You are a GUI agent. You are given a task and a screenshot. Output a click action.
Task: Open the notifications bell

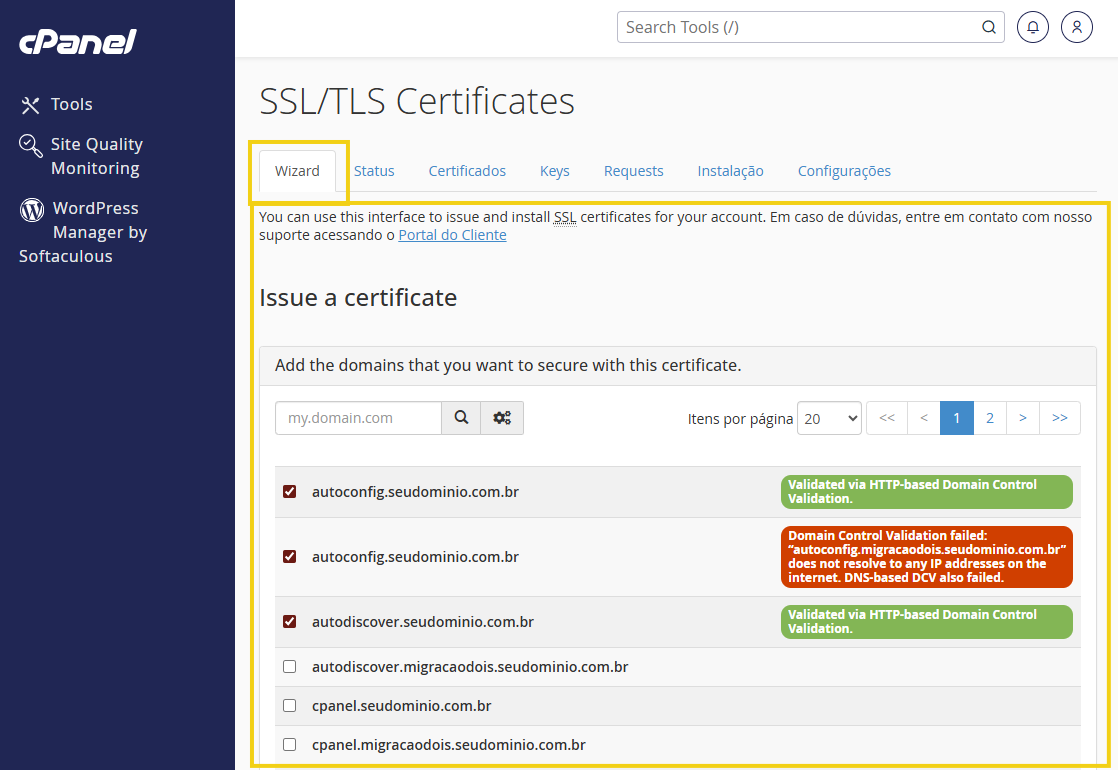[x=1032, y=27]
